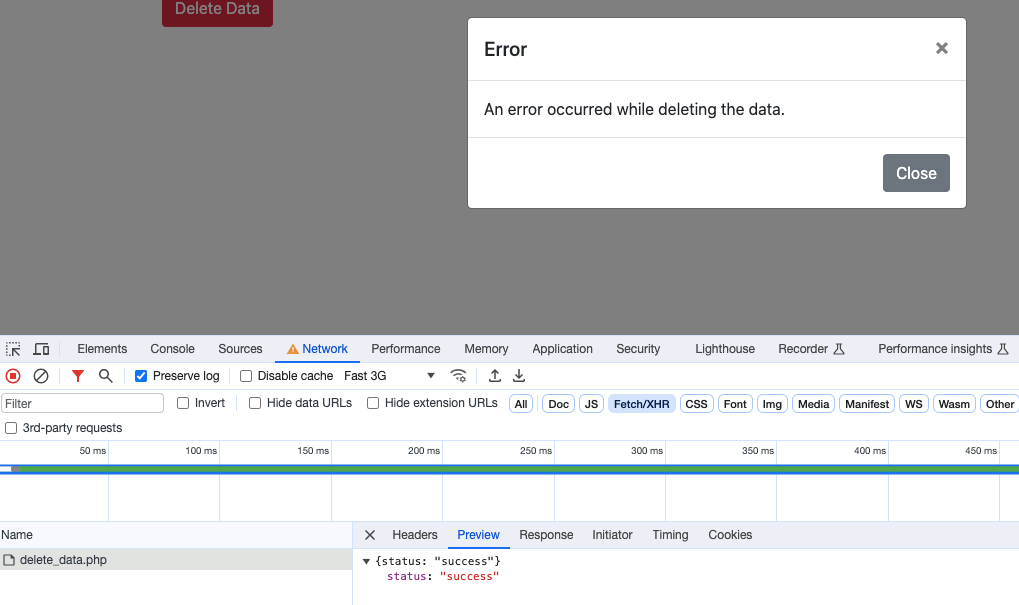
Task: Click the Delete Data button
Action: click(217, 12)
